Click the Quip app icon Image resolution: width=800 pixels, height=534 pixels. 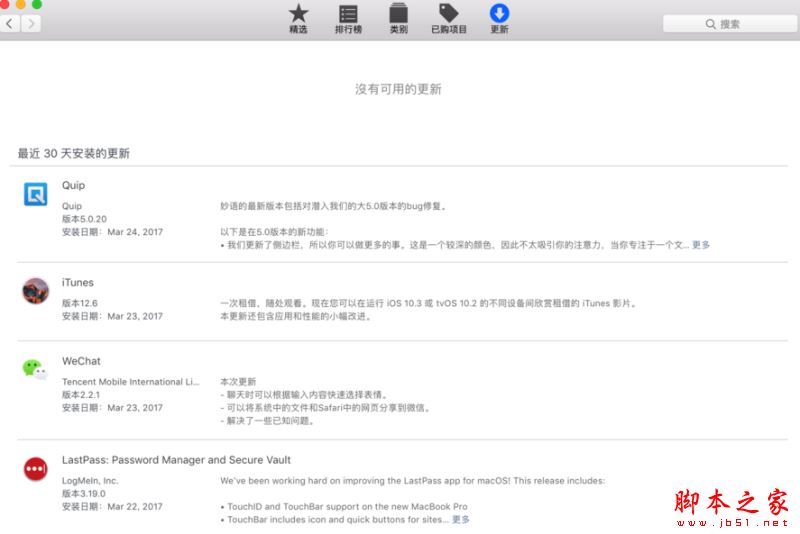36,194
